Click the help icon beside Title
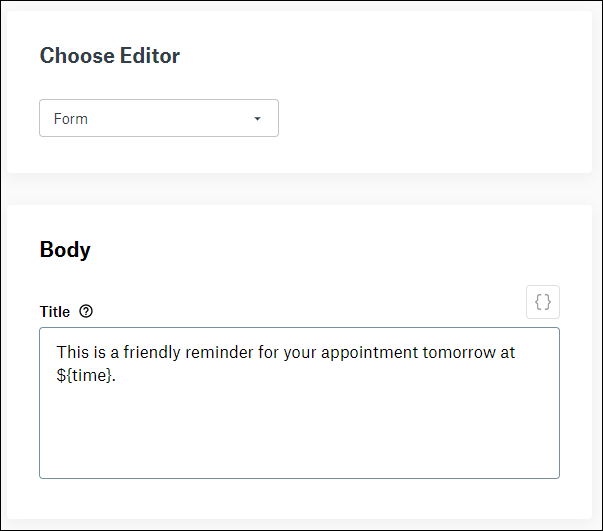Image resolution: width=603 pixels, height=531 pixels. (x=86, y=312)
